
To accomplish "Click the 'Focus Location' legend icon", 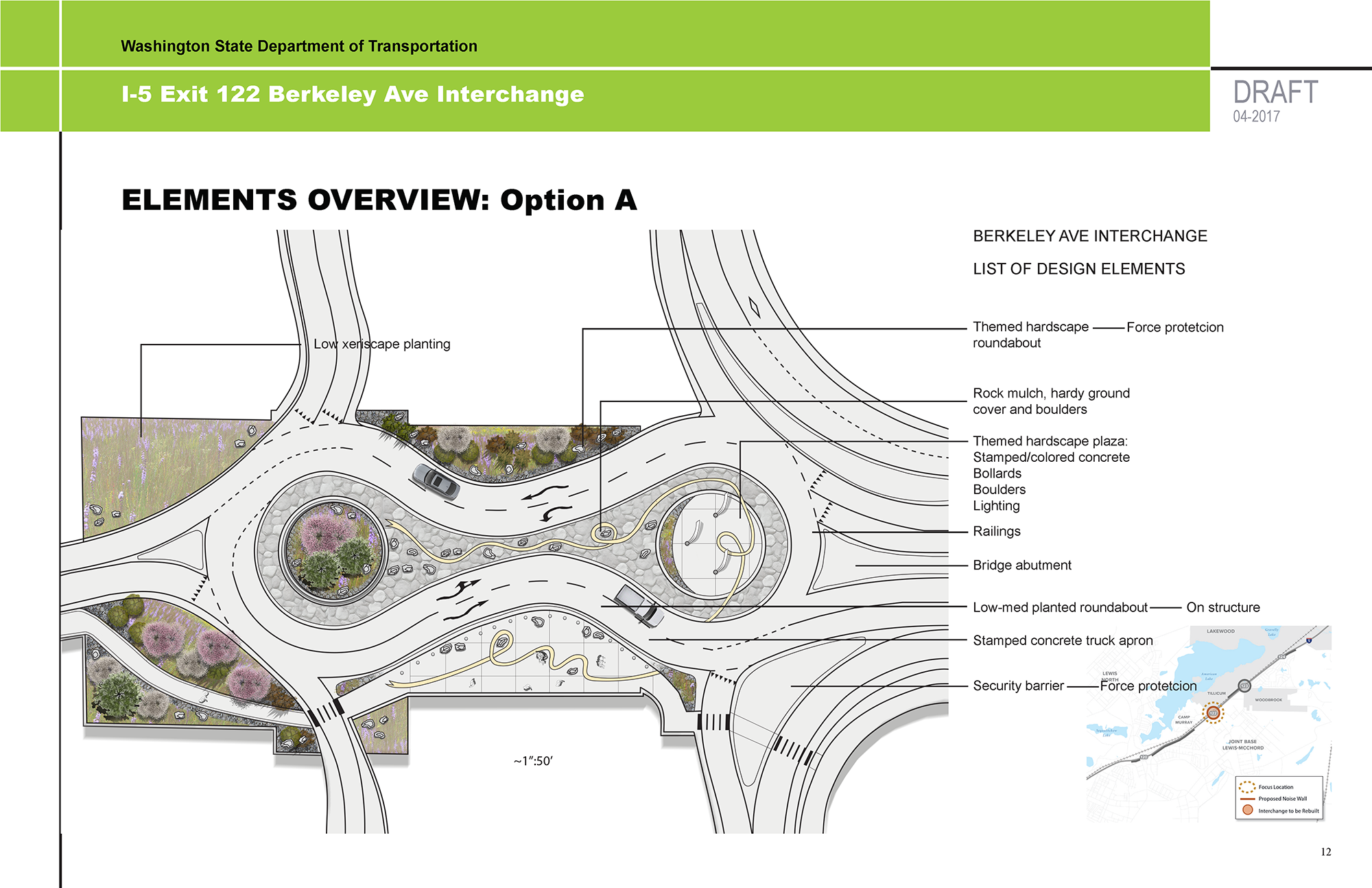I will coord(1248,787).
